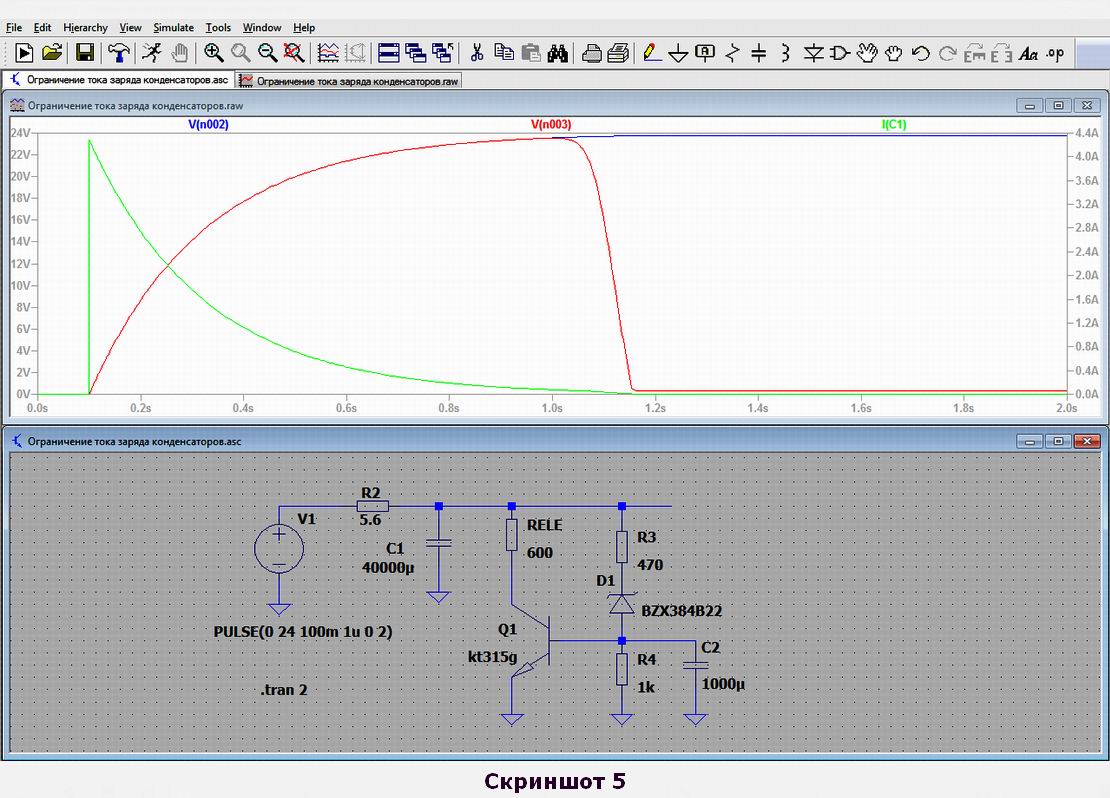The height and width of the screenshot is (798, 1110).
Task: Select the Copy tool icon
Action: point(504,52)
